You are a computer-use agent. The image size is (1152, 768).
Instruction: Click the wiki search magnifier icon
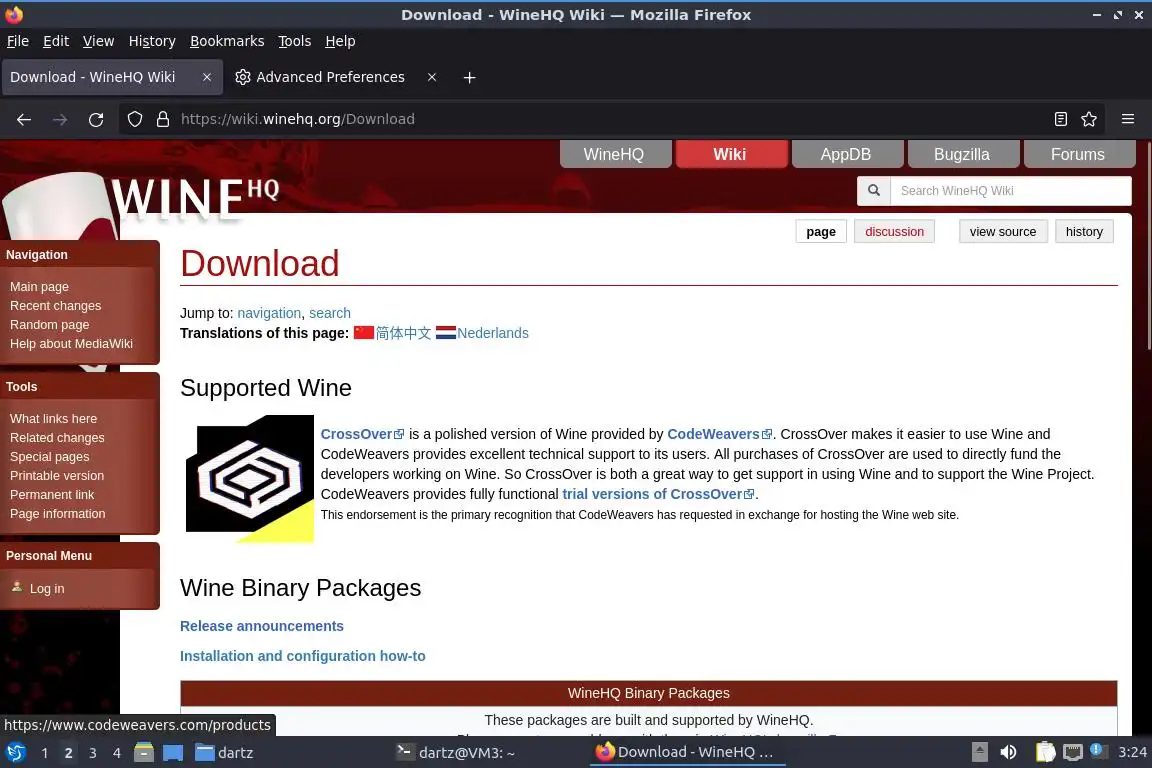click(x=874, y=190)
